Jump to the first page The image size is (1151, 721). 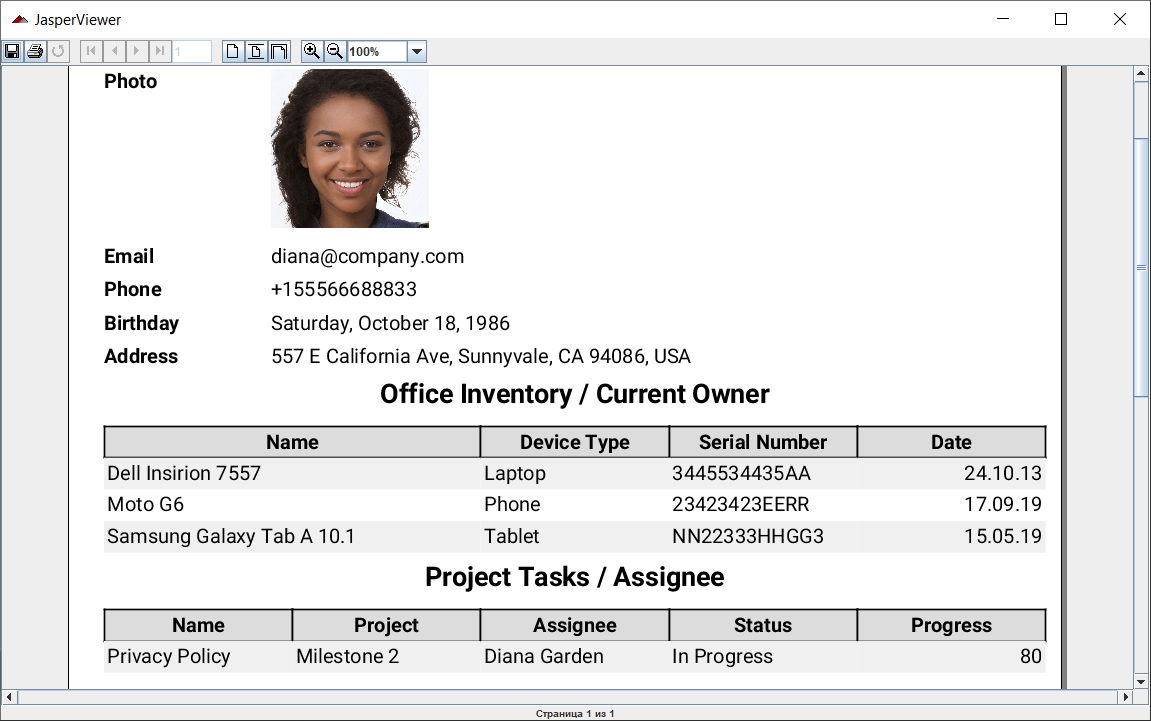click(90, 51)
